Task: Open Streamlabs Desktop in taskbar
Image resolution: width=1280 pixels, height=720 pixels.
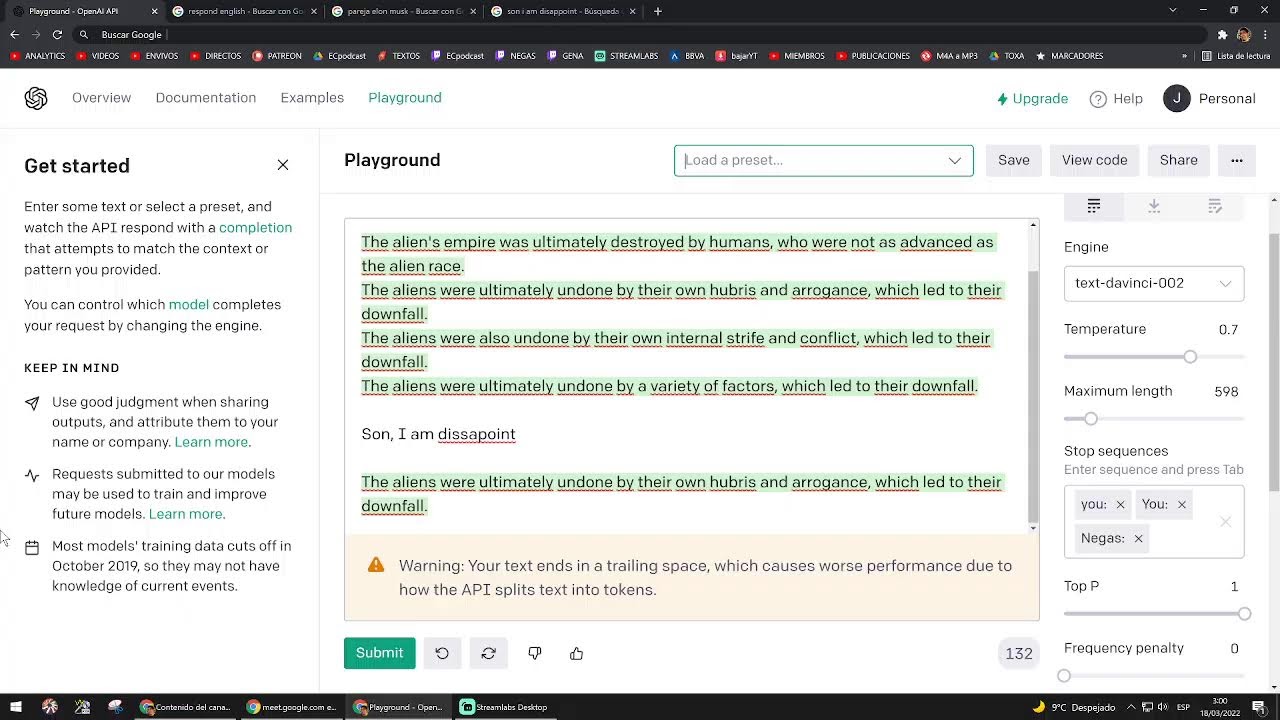Action: point(504,707)
